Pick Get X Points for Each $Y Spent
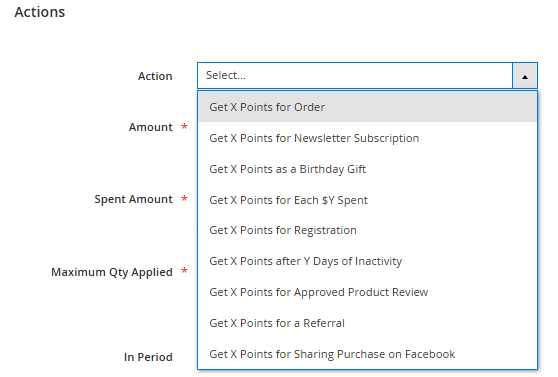Screen dimensions: 558x377 (368, 200)
